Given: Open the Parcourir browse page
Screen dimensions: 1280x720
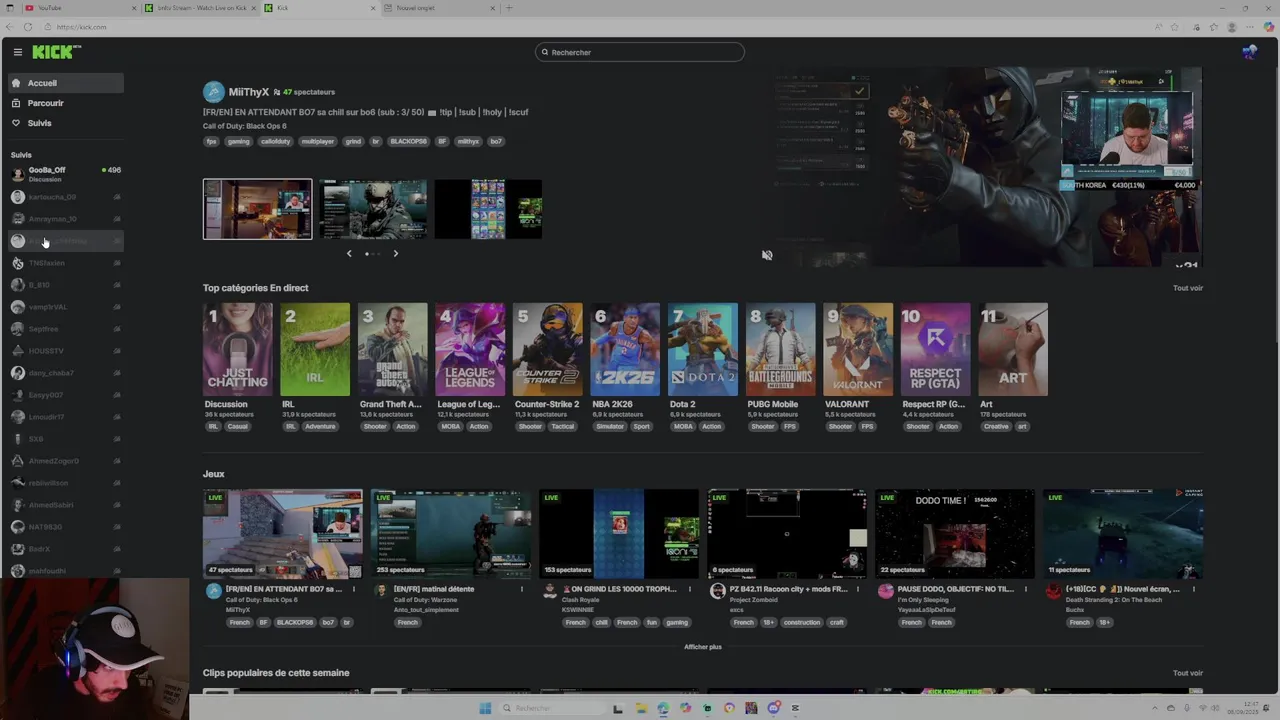Looking at the screenshot, I should 66,103.
